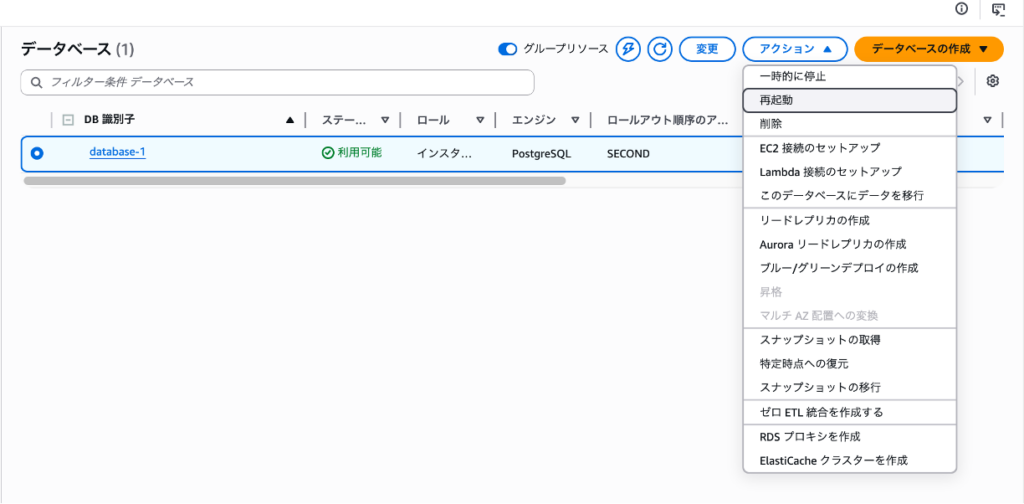
Task: Choose 一時的に停止 from the actions menu
Action: pyautogui.click(x=850, y=76)
